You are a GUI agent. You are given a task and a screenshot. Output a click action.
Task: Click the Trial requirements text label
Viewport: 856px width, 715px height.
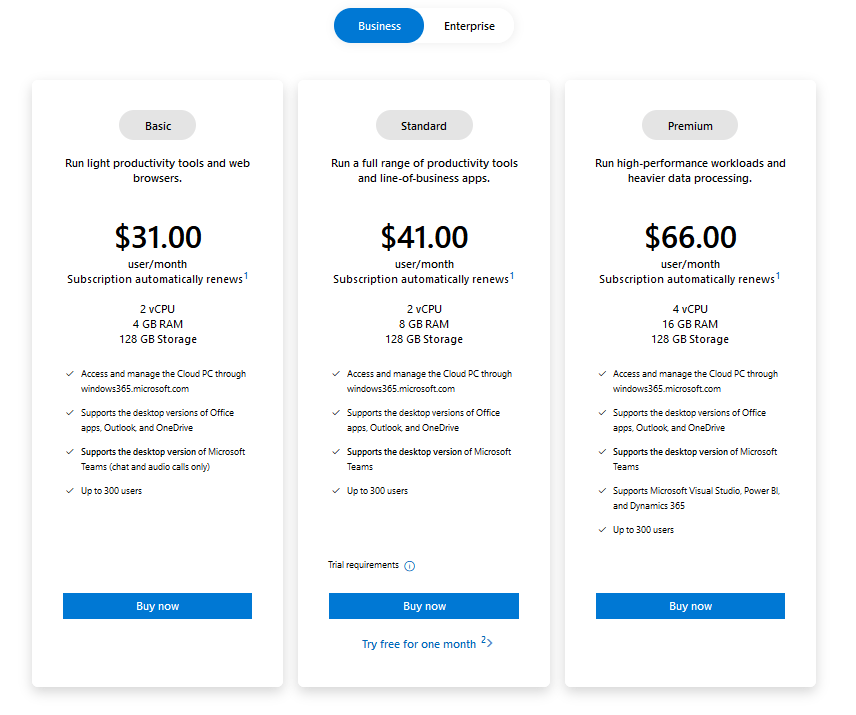(x=363, y=565)
